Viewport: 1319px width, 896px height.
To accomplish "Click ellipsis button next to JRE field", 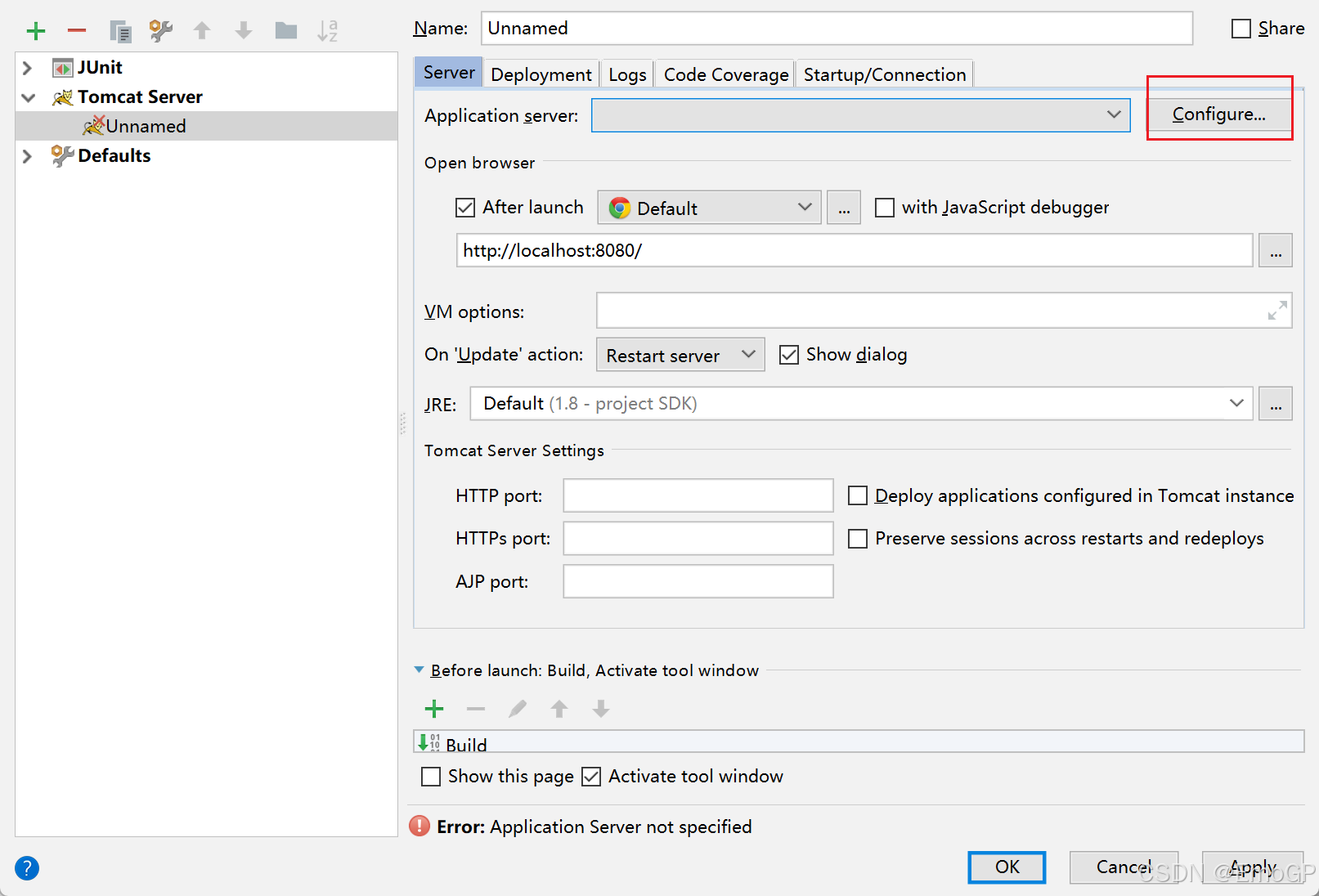I will (1276, 404).
